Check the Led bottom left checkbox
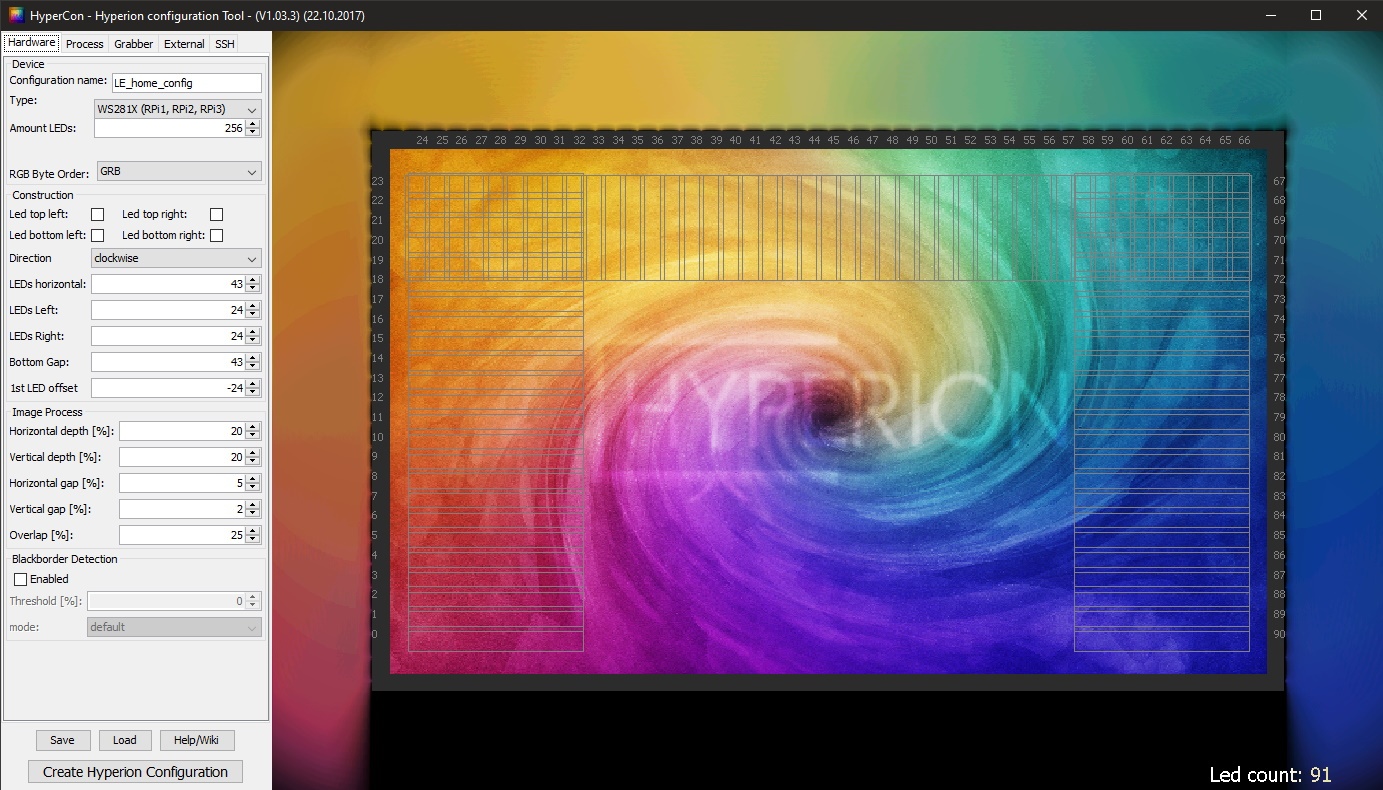The height and width of the screenshot is (790, 1383). pyautogui.click(x=98, y=235)
